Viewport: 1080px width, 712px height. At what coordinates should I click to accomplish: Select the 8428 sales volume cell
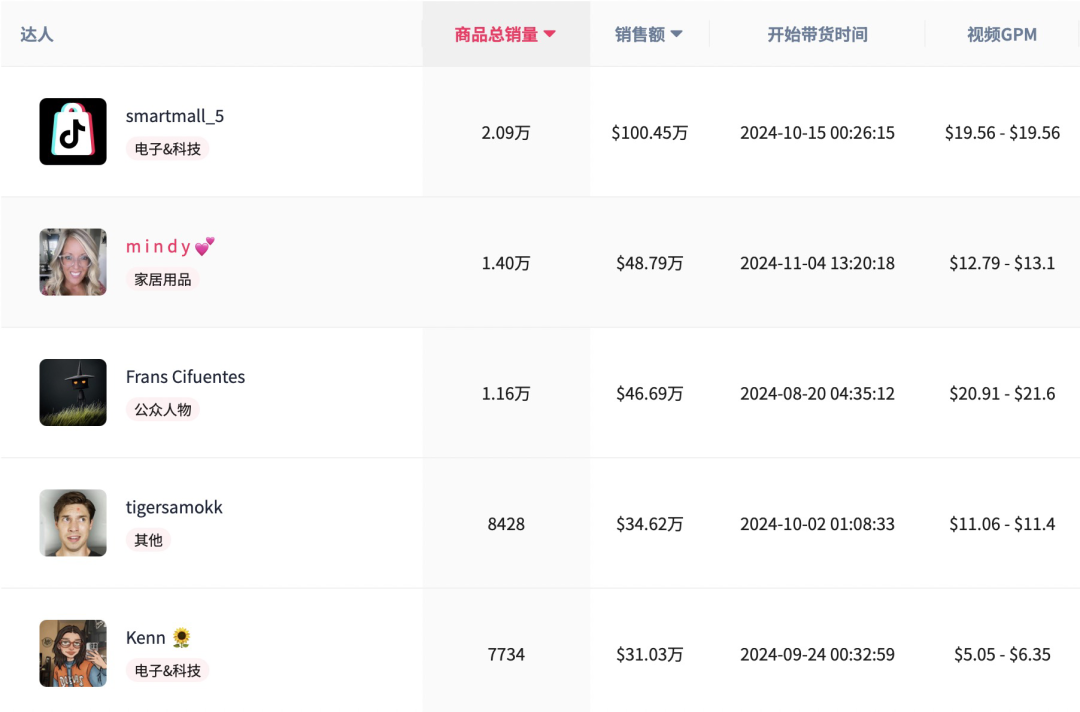coord(506,524)
